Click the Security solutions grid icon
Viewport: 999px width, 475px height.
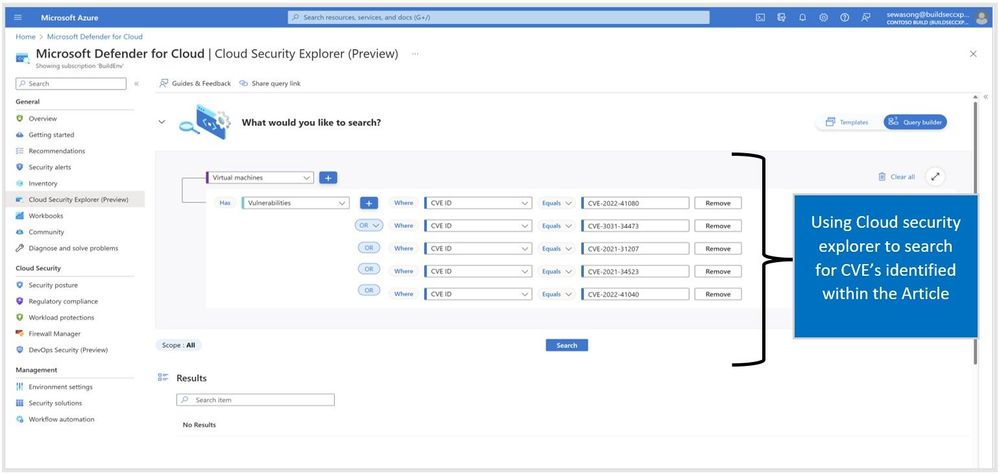click(20, 403)
